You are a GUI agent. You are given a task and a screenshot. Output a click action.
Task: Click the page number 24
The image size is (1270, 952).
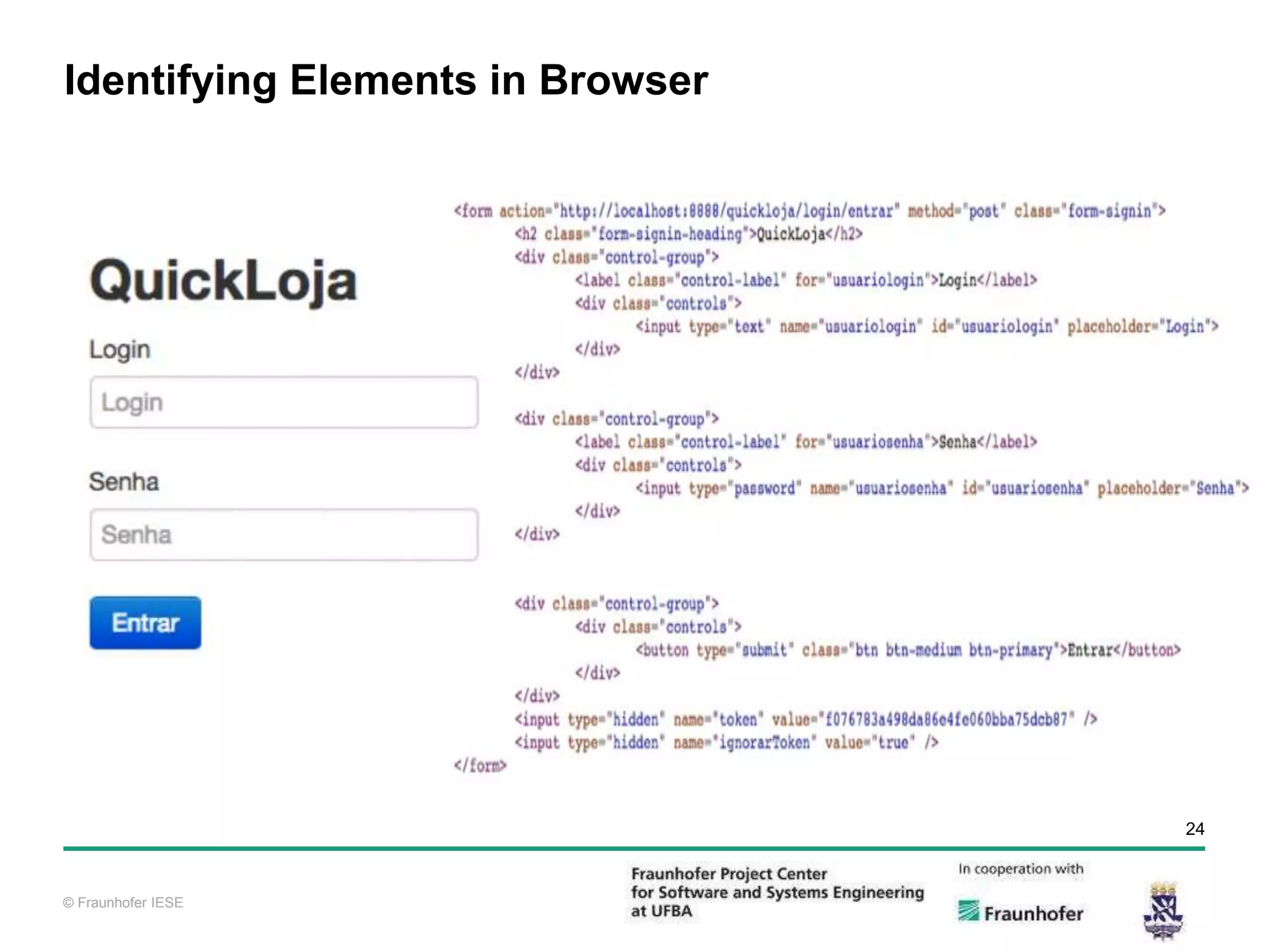pos(1194,829)
